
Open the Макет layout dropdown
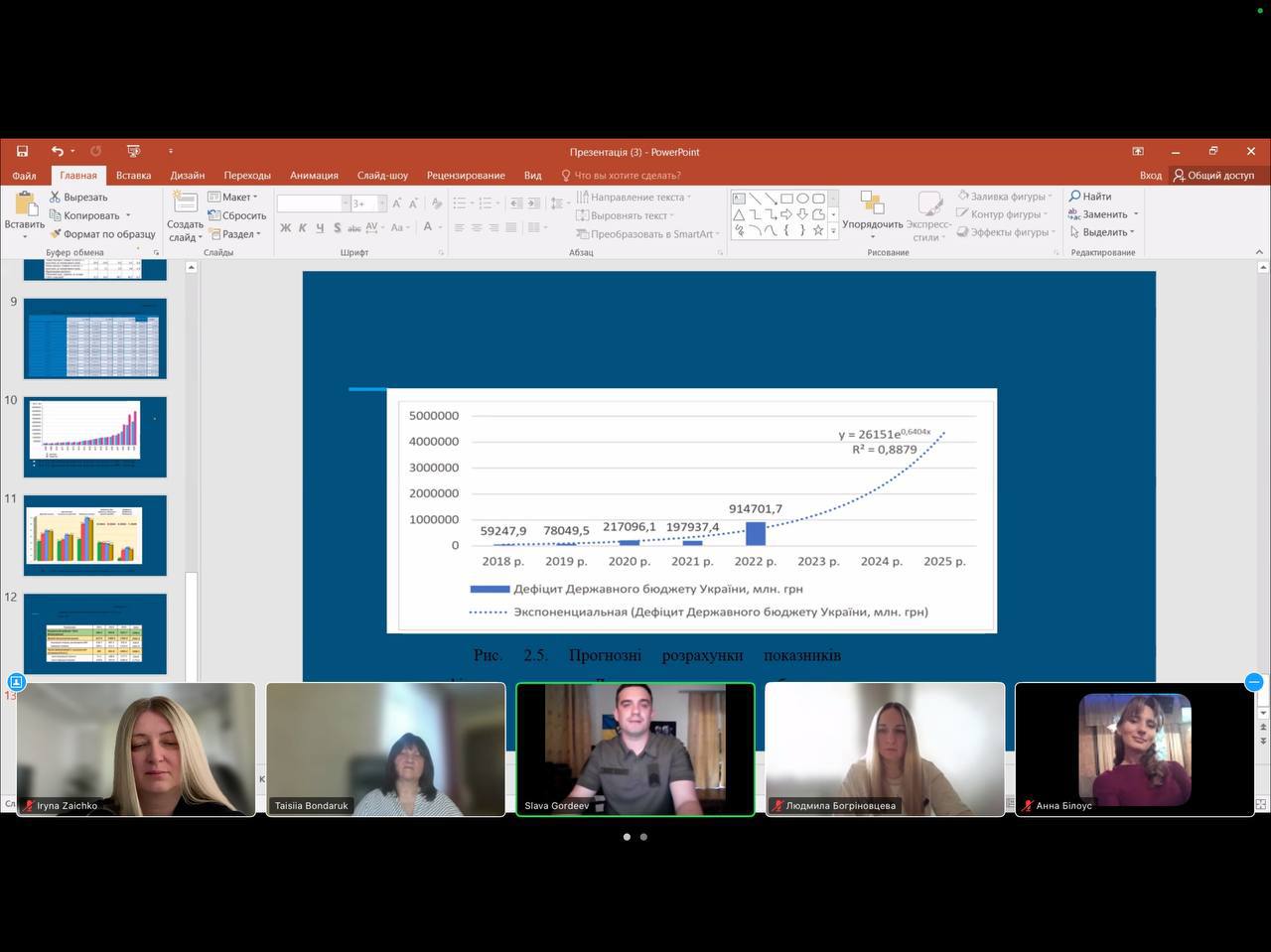pos(234,198)
